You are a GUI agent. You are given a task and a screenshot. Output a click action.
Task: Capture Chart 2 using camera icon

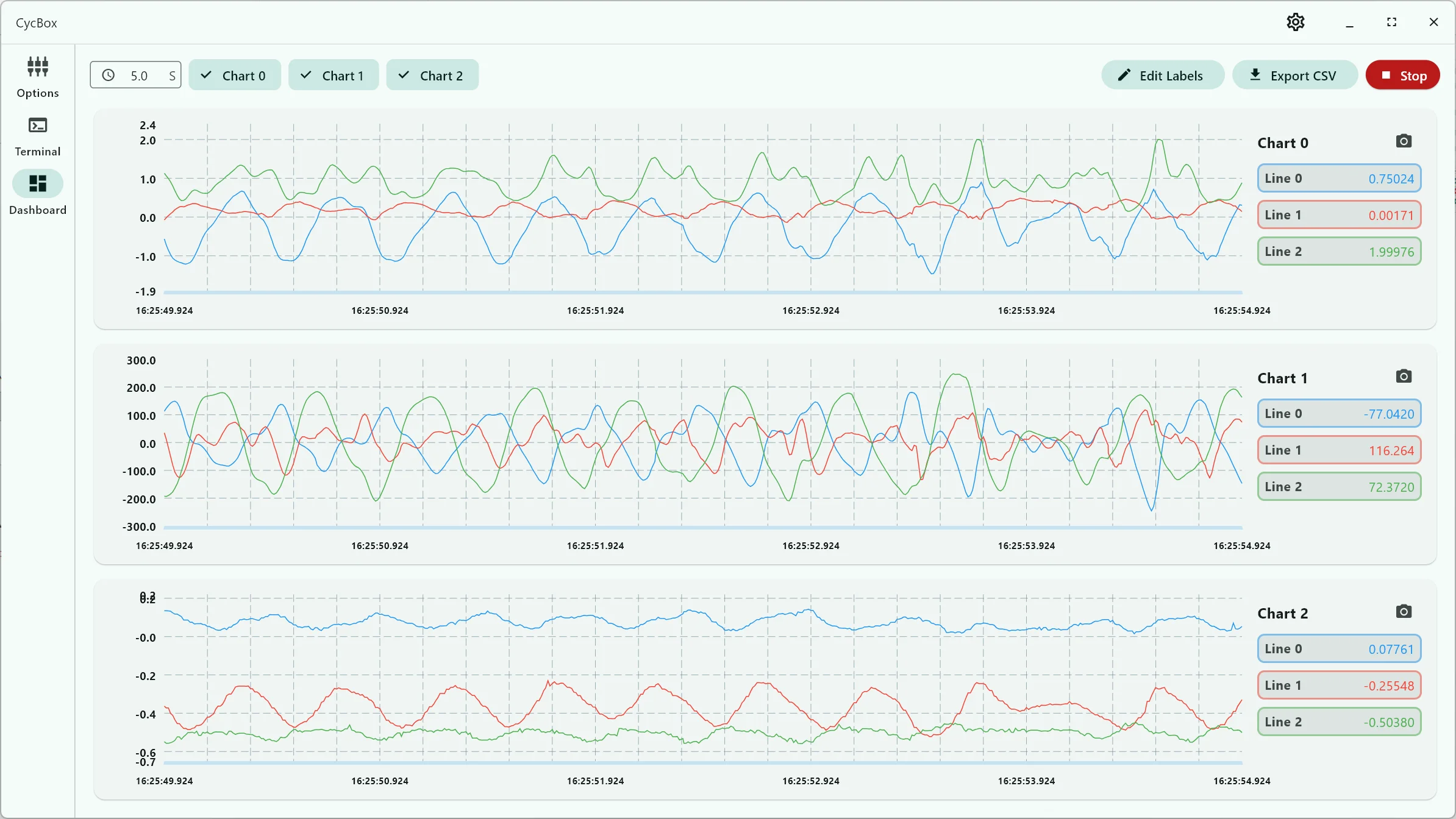[x=1404, y=612]
